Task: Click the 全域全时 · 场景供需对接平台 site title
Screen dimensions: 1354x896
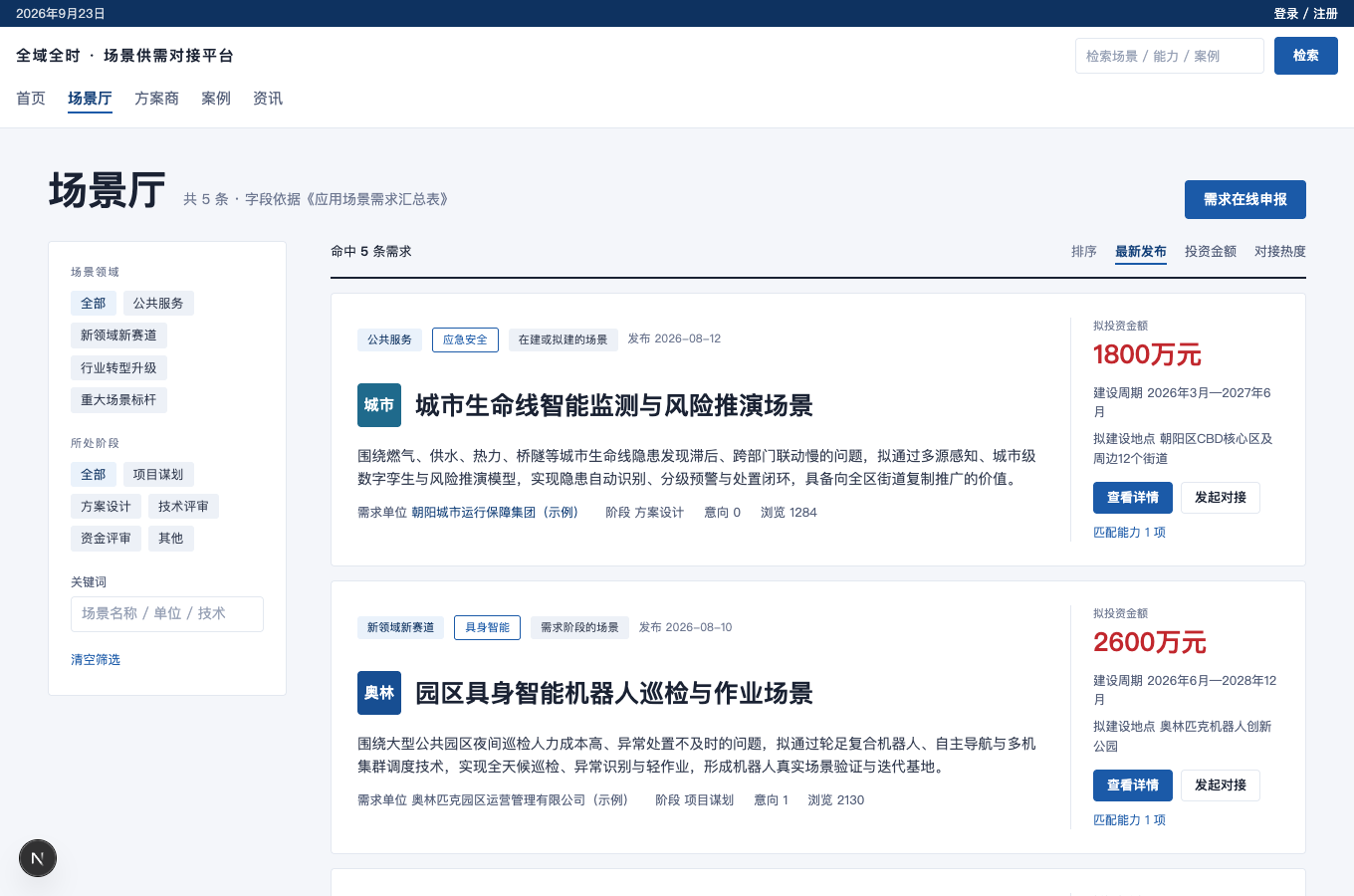Action: pyautogui.click(x=124, y=56)
